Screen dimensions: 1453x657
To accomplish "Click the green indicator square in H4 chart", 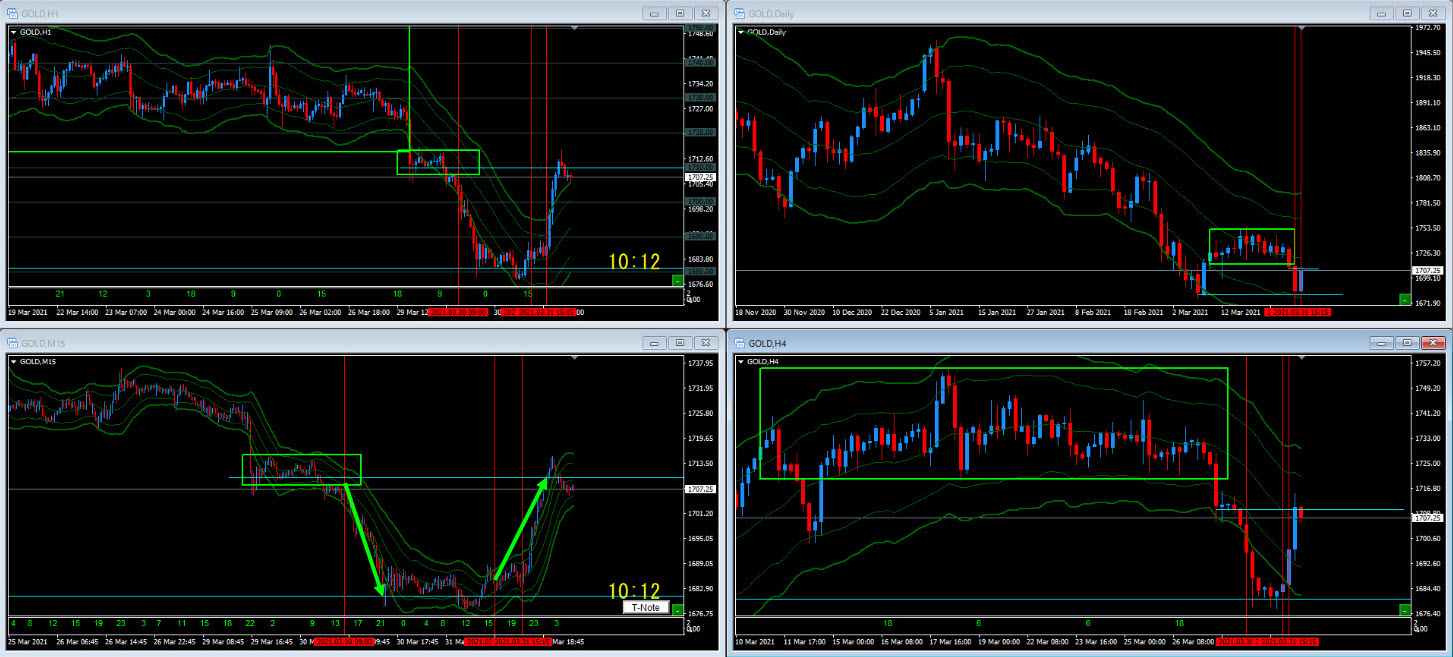I will 1405,609.
